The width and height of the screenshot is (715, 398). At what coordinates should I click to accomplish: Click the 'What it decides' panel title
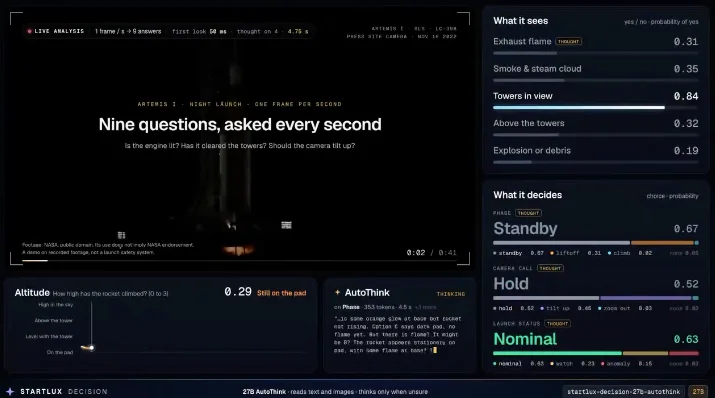click(x=527, y=195)
